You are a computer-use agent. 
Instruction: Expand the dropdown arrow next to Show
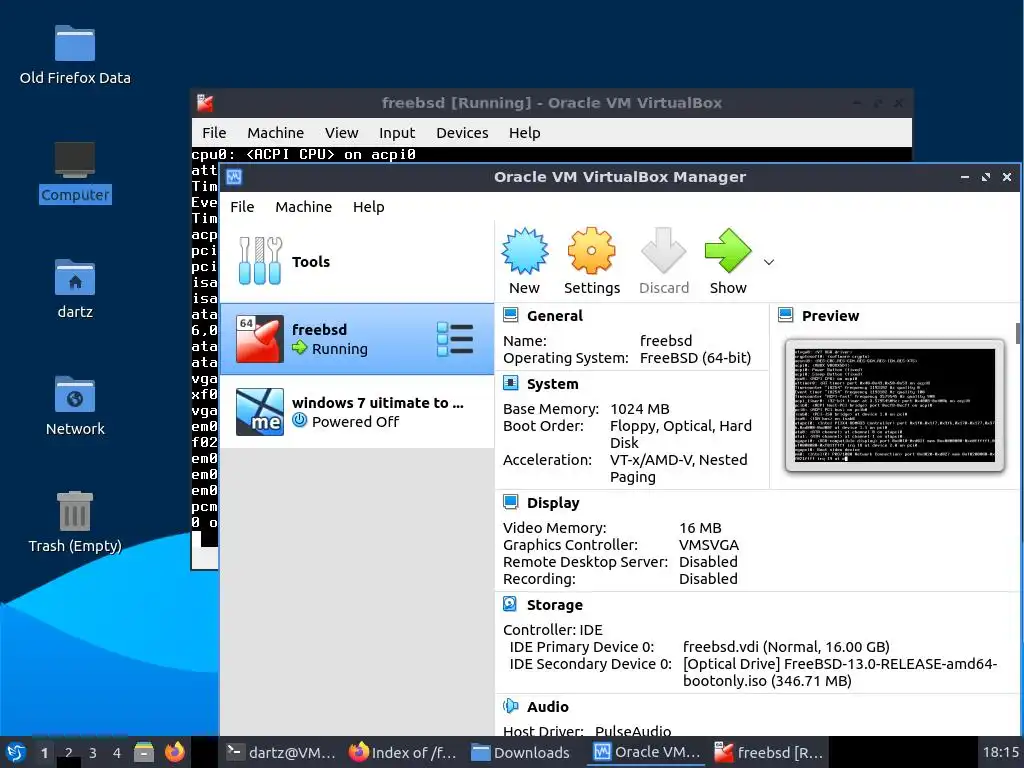(769, 262)
